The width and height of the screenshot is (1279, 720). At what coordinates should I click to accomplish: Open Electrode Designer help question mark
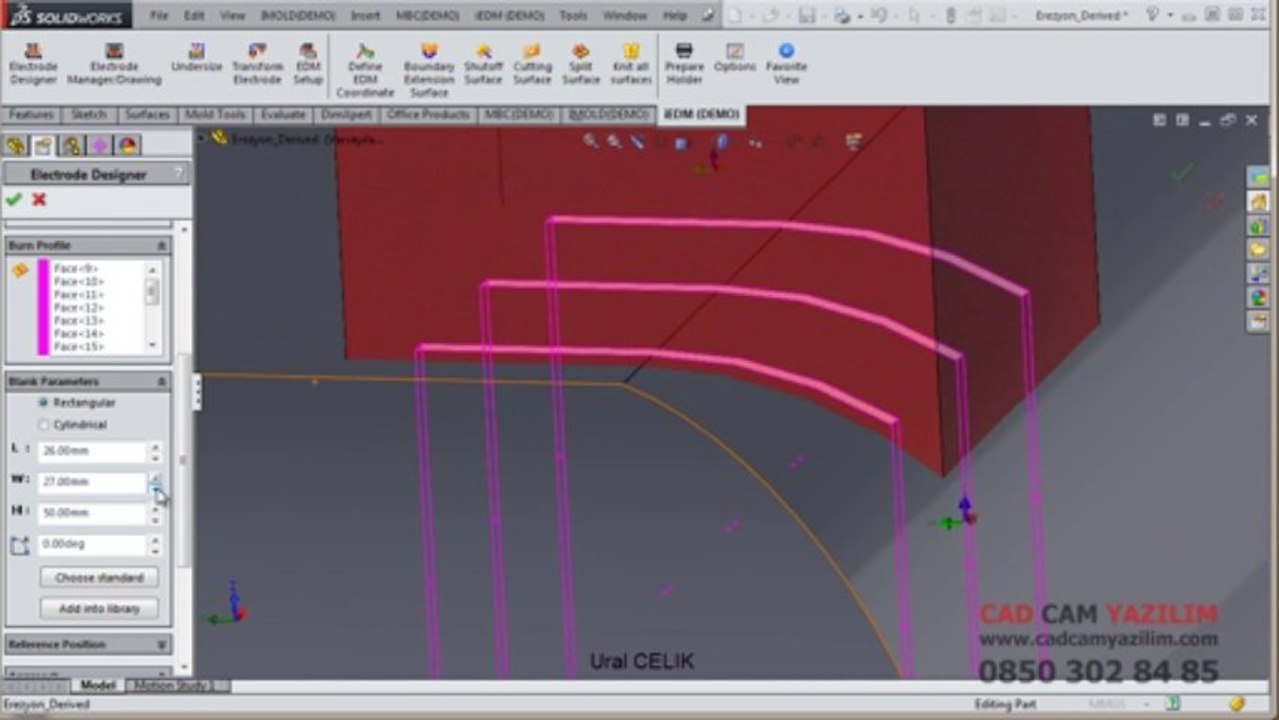[180, 174]
